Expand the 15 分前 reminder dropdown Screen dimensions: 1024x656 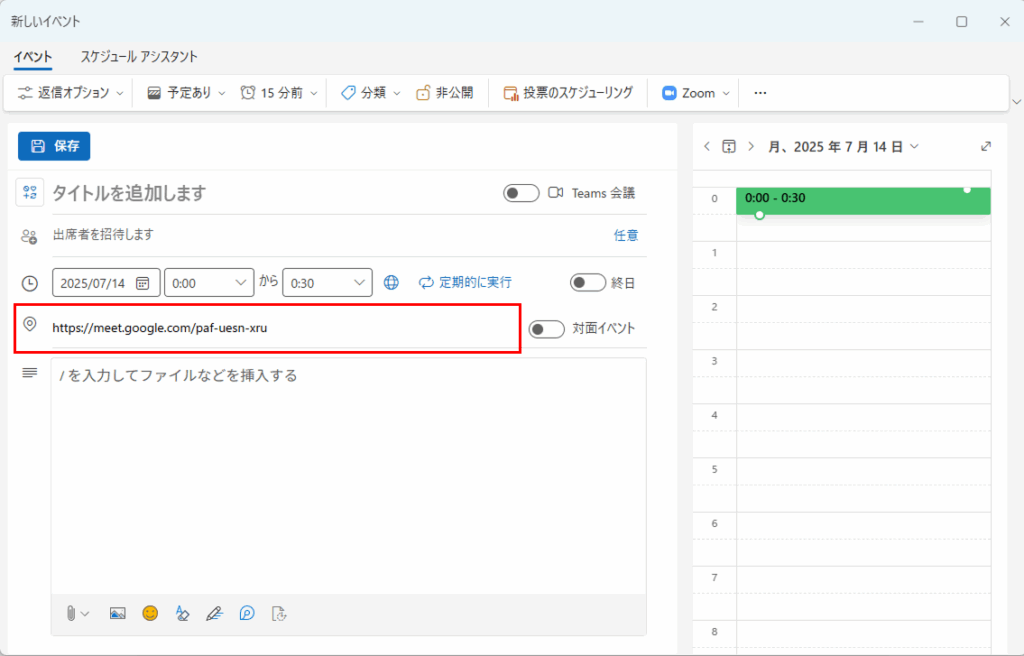[279, 93]
